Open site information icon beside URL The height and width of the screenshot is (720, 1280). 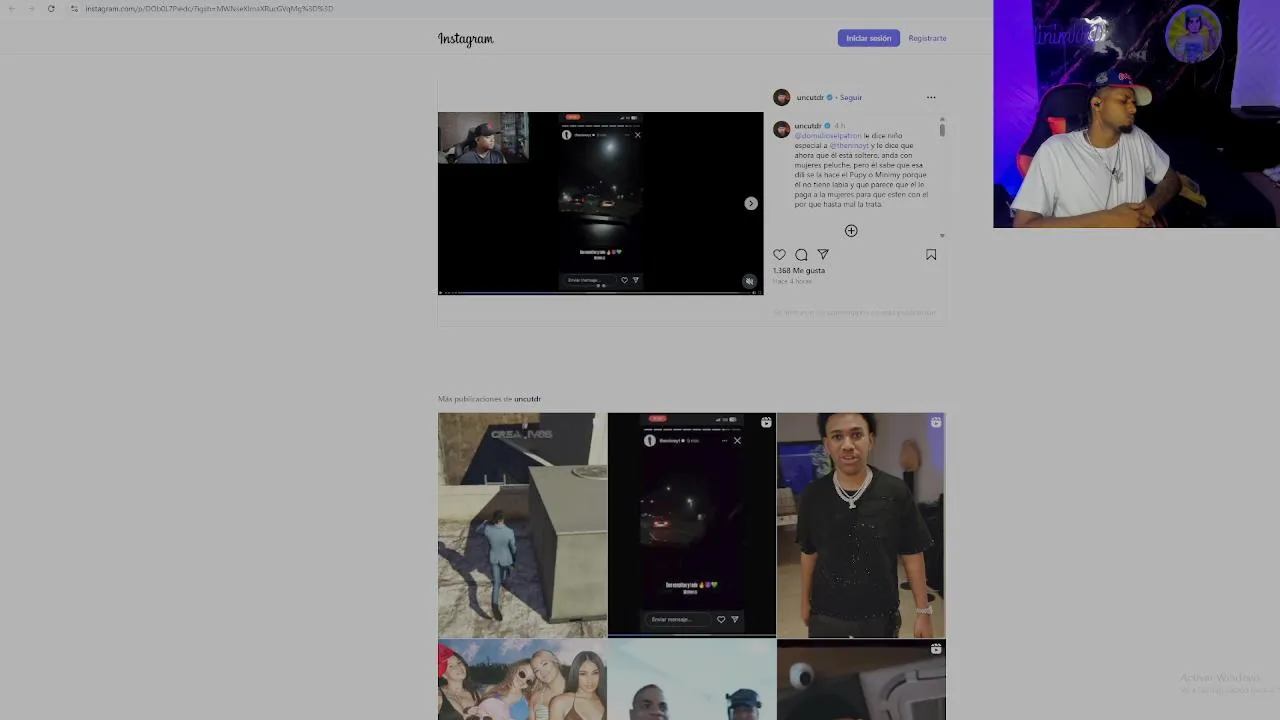tap(74, 8)
